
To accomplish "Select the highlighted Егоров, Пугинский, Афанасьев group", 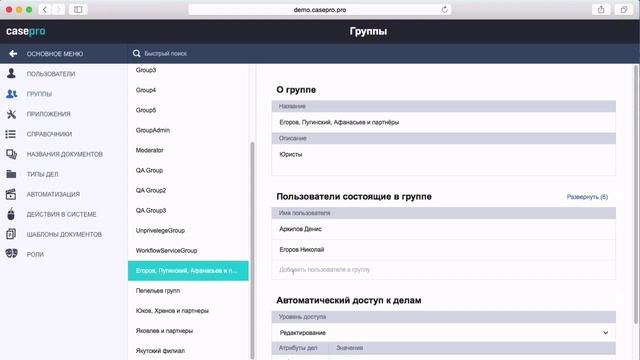I will tap(188, 271).
